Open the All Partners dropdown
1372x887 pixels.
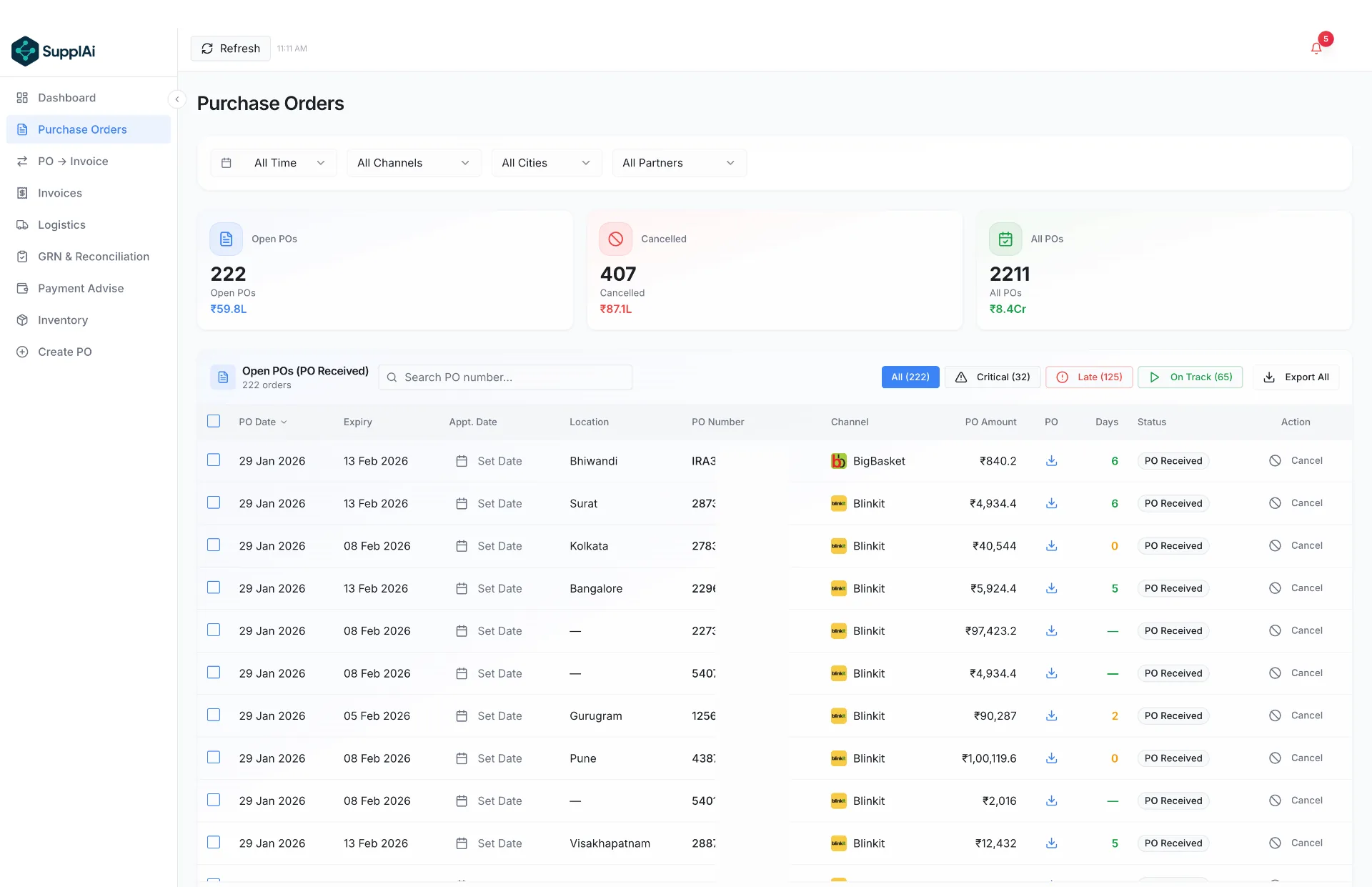coord(679,163)
